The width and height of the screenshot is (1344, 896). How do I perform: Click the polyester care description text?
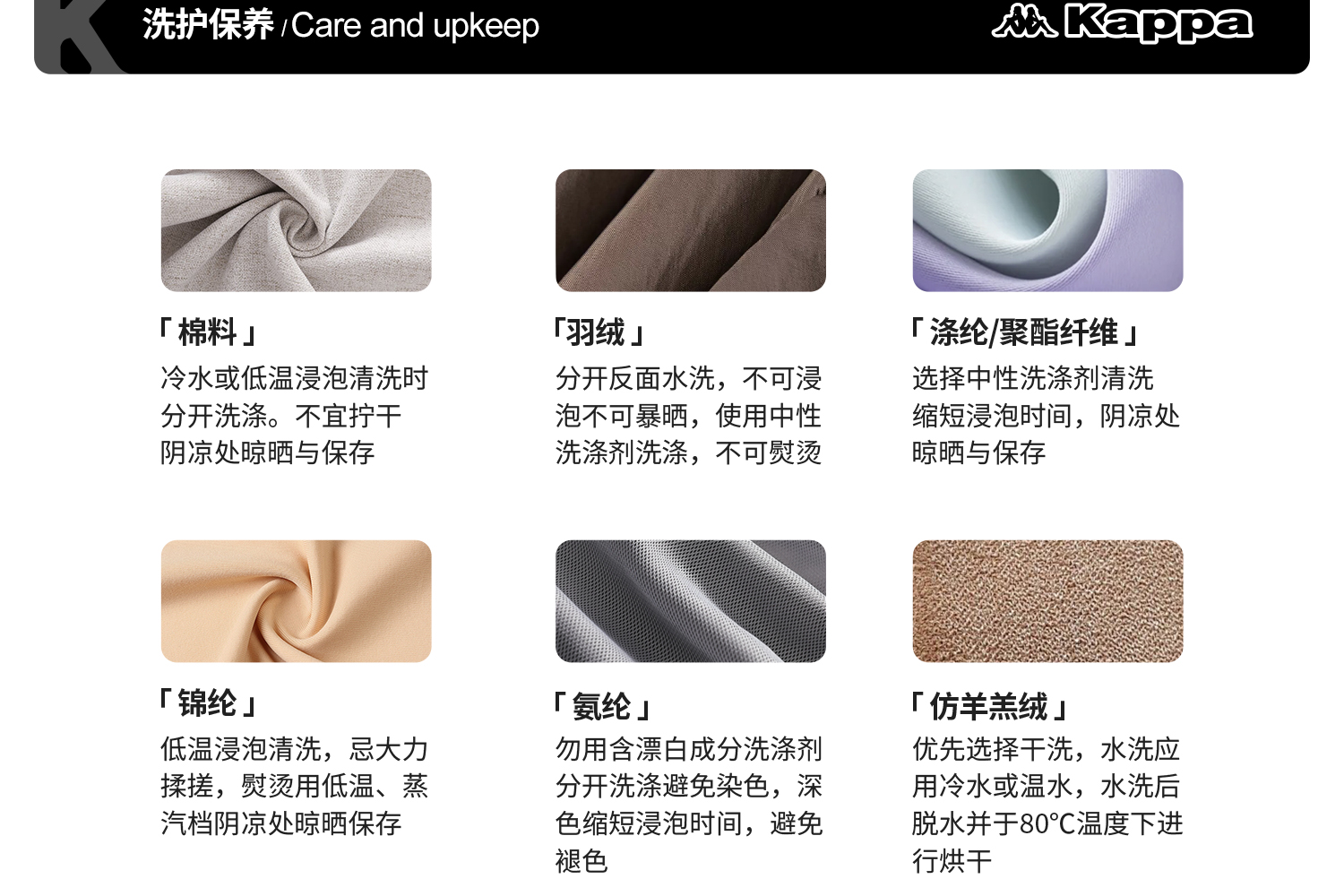point(1046,416)
